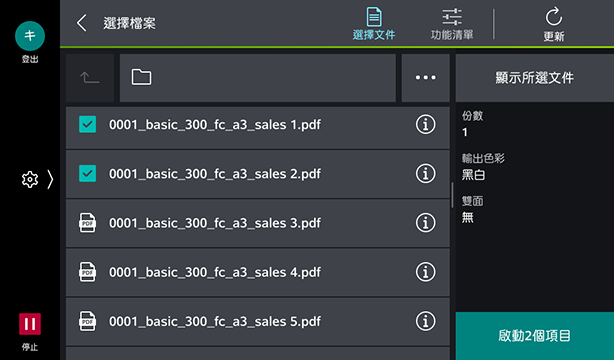Go back using the left arrow
The image size is (614, 360).
[x=81, y=23]
